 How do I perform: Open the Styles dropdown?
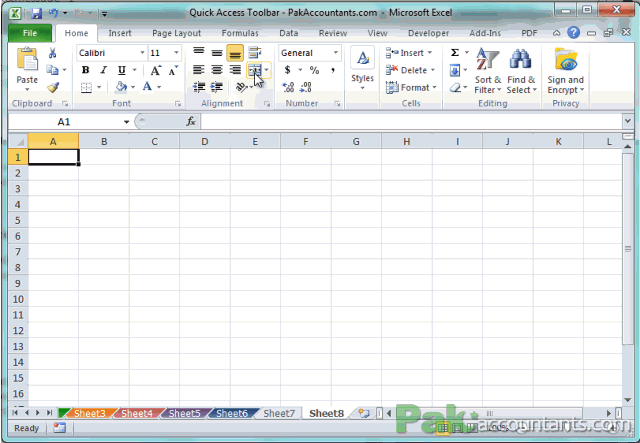tap(362, 69)
